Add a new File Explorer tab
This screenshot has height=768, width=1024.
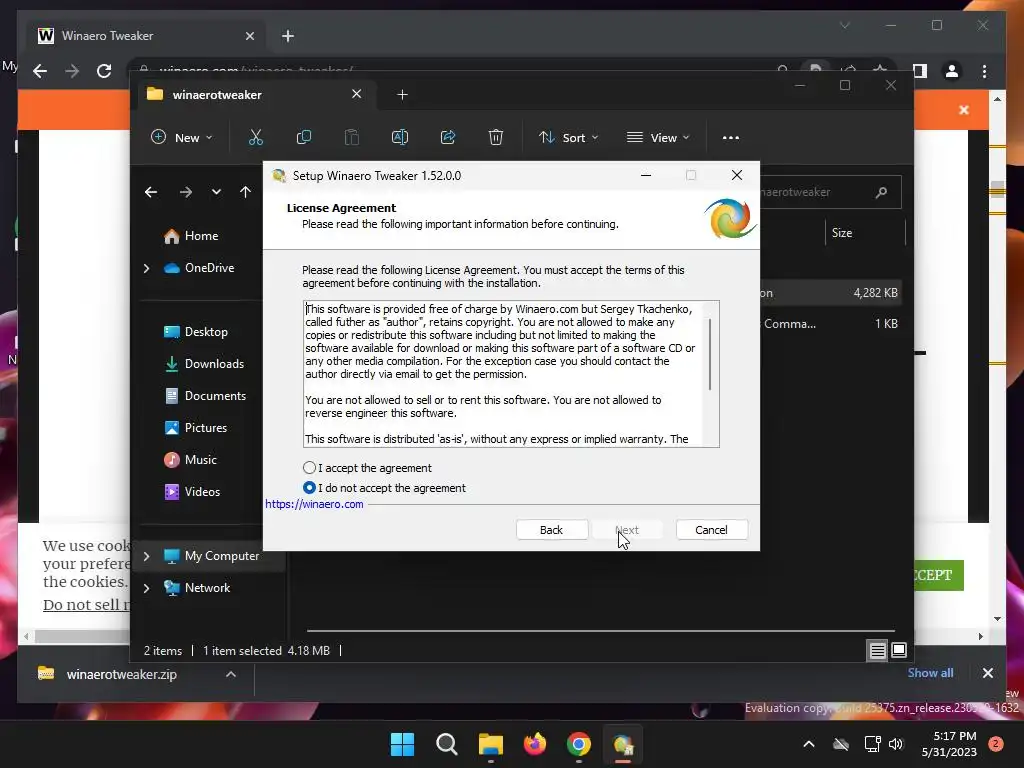tap(402, 95)
